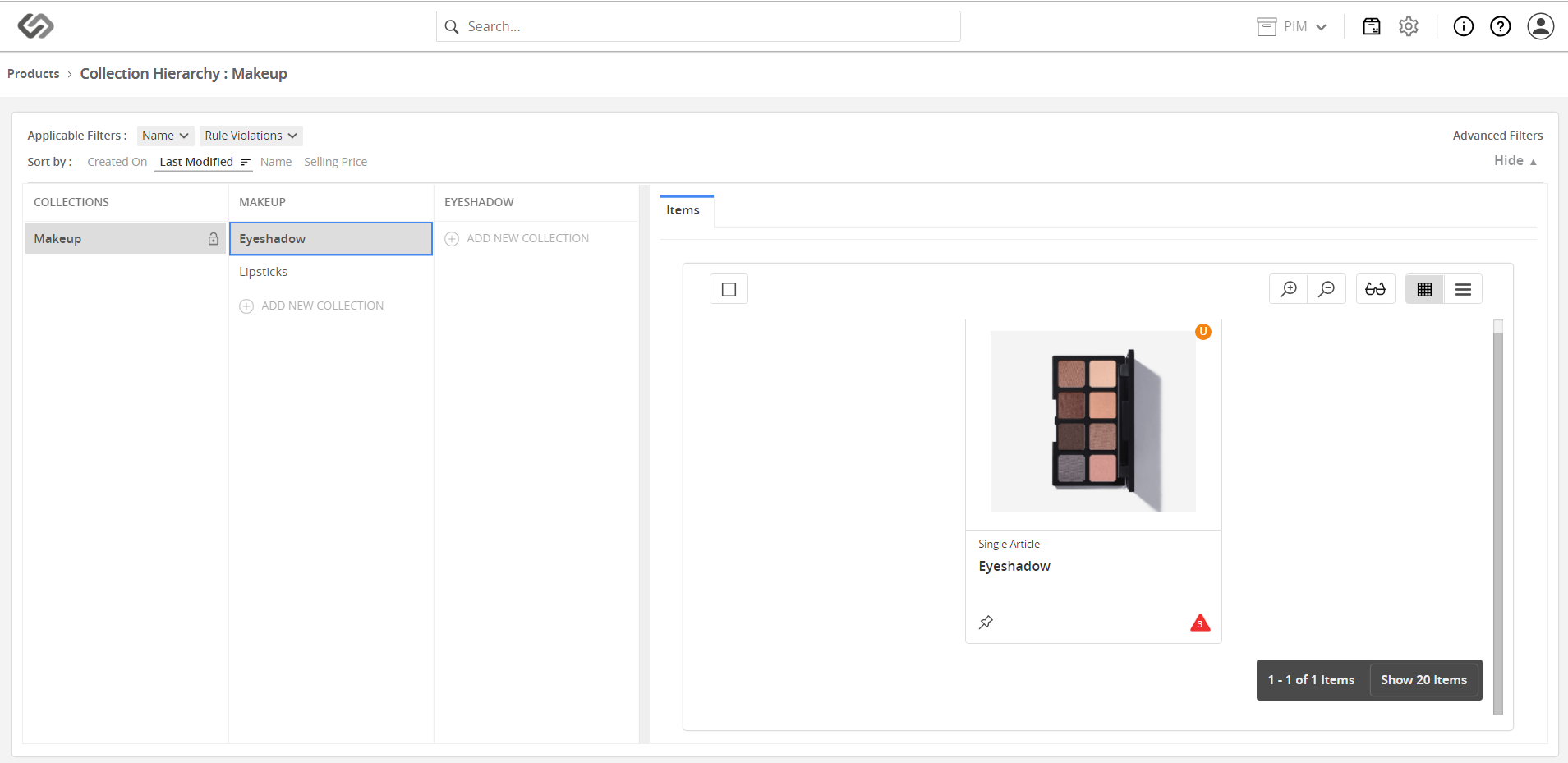Click the items panel vertical scrollbar
Screen dimensions: 1568x763
1498,517
